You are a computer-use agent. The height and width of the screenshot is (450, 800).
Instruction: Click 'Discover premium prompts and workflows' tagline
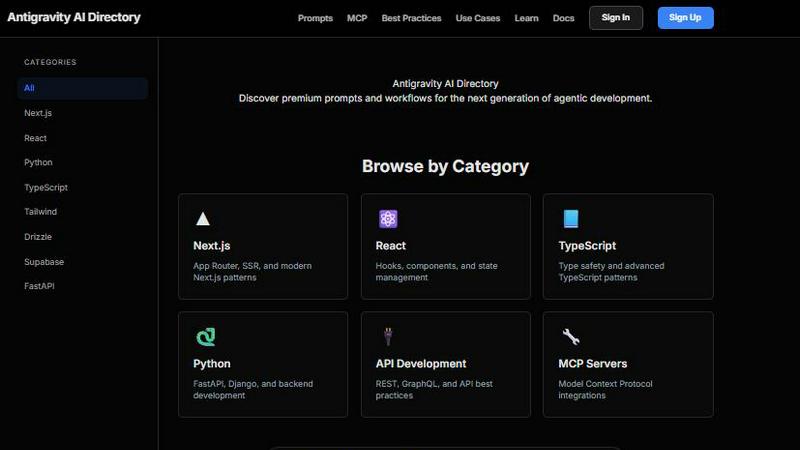coord(445,98)
